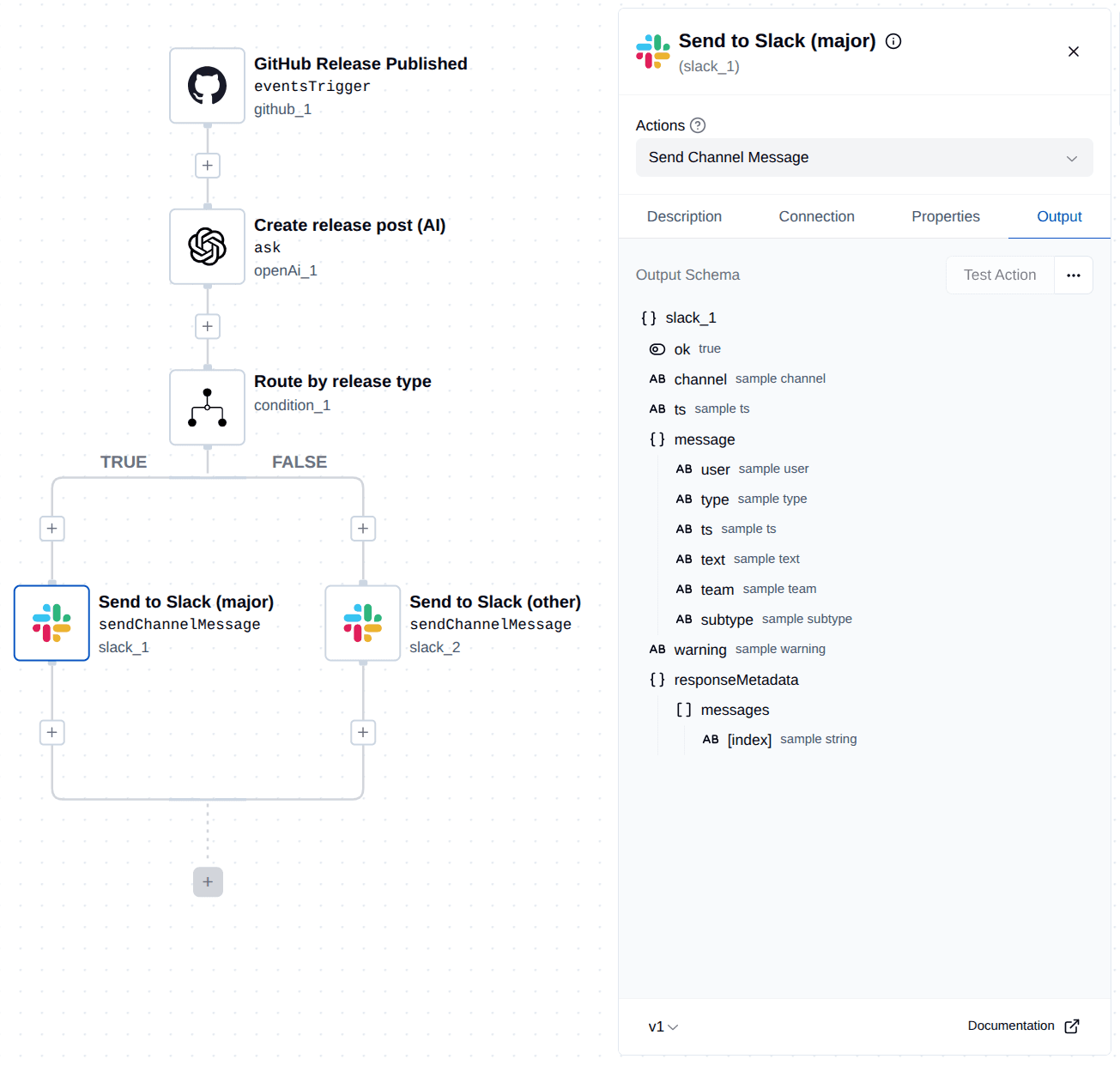Click the TRUE branch label
This screenshot has width=1120, height=1065.
pos(124,462)
